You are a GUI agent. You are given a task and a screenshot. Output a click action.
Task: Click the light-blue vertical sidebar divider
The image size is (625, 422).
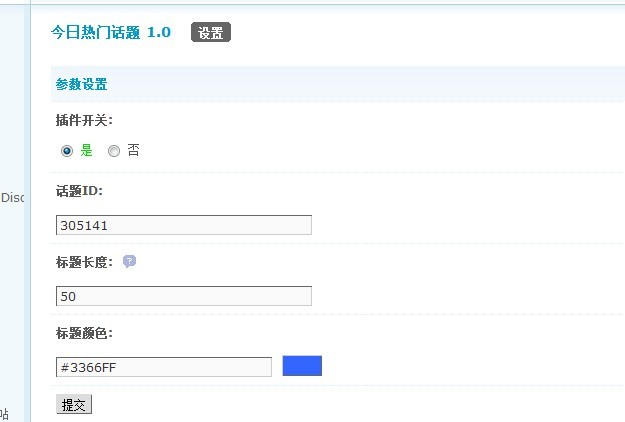27,211
